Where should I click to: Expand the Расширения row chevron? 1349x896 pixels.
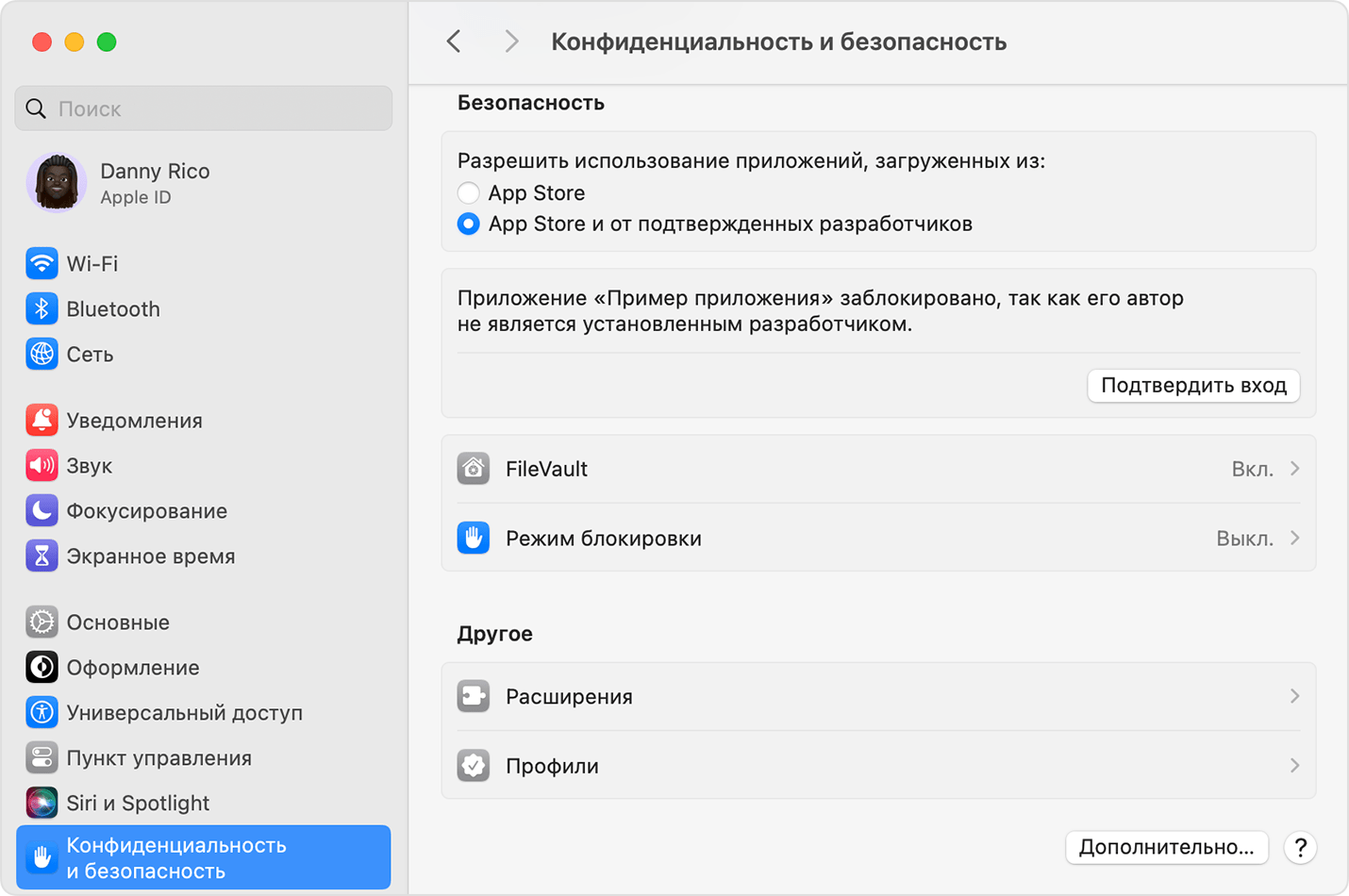point(1294,697)
